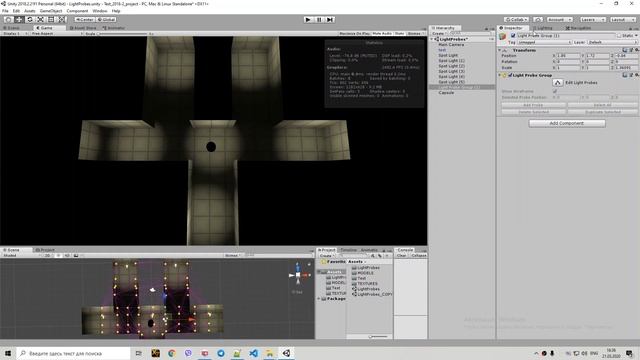Image resolution: width=640 pixels, height=360 pixels.
Task: Open the Account dropdown
Action: [560, 20]
